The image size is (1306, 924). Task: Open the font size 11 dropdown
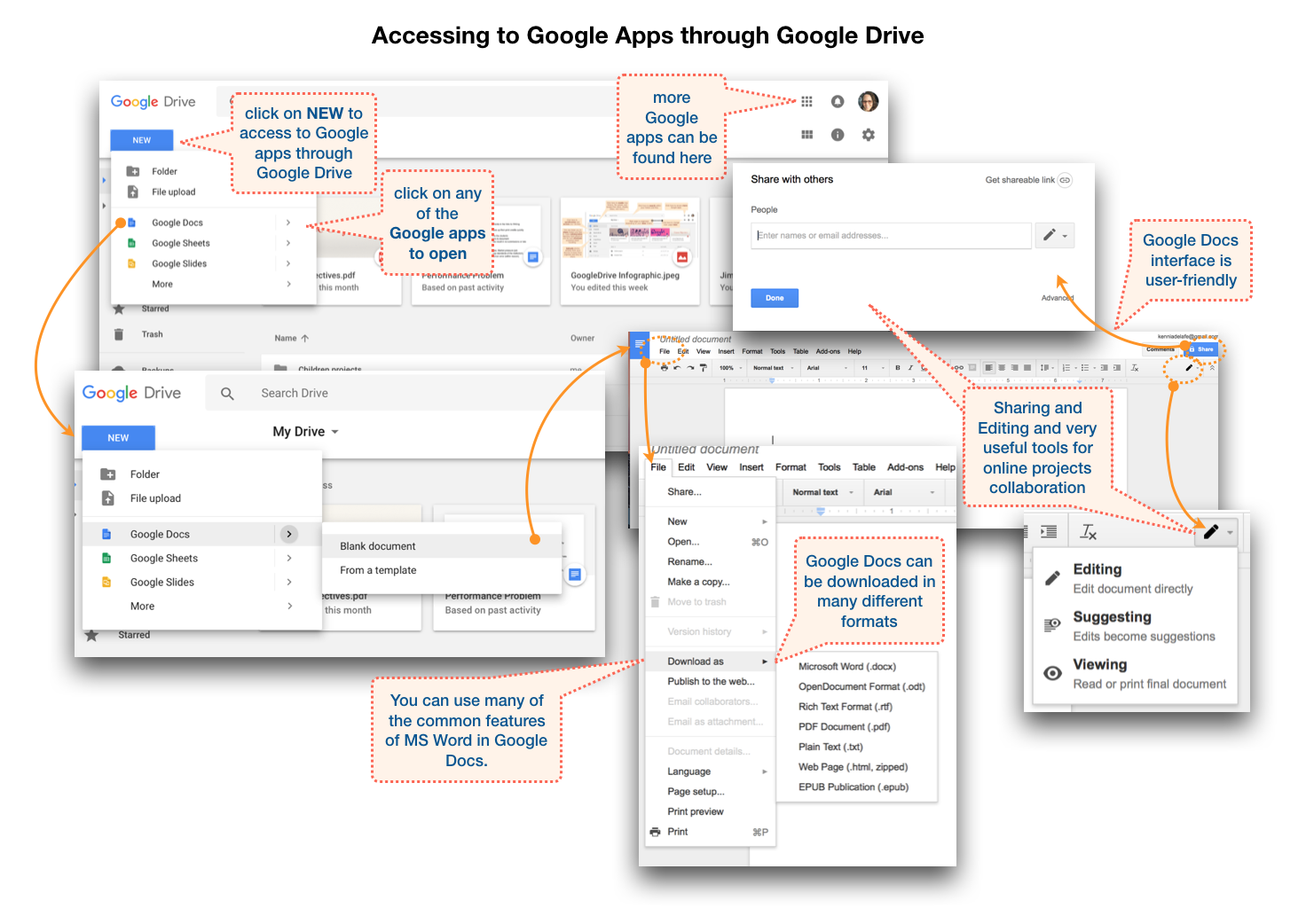pos(873,368)
